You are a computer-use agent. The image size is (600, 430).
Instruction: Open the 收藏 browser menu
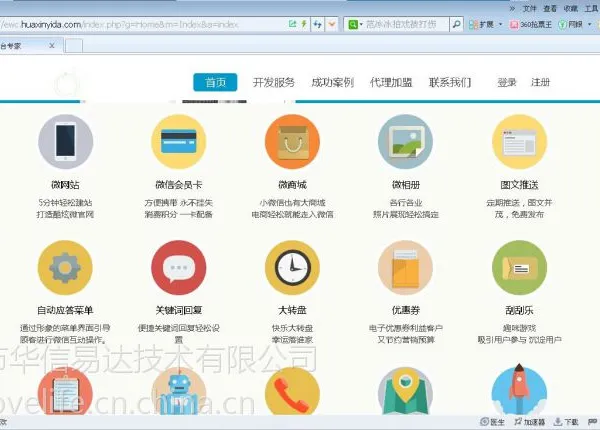click(571, 8)
